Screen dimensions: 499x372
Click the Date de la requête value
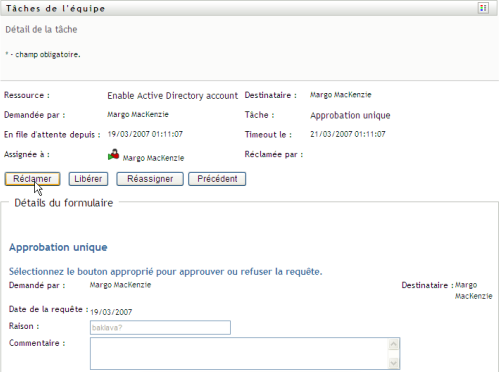point(111,312)
